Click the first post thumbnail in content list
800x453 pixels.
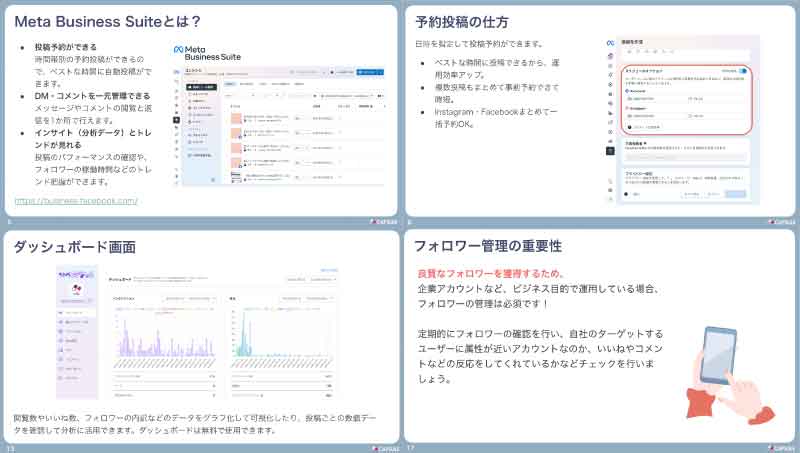pyautogui.click(x=236, y=118)
